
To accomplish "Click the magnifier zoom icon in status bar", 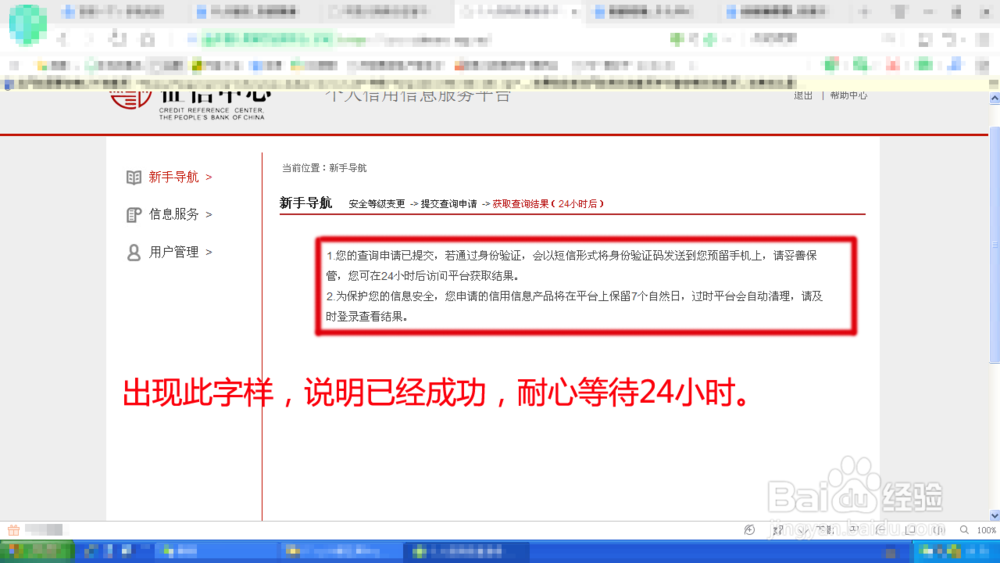I will point(964,530).
